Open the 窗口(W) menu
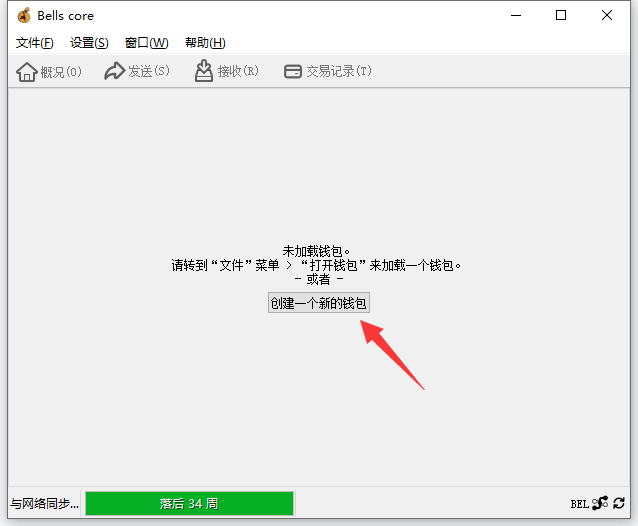The height and width of the screenshot is (526, 638). [146, 43]
